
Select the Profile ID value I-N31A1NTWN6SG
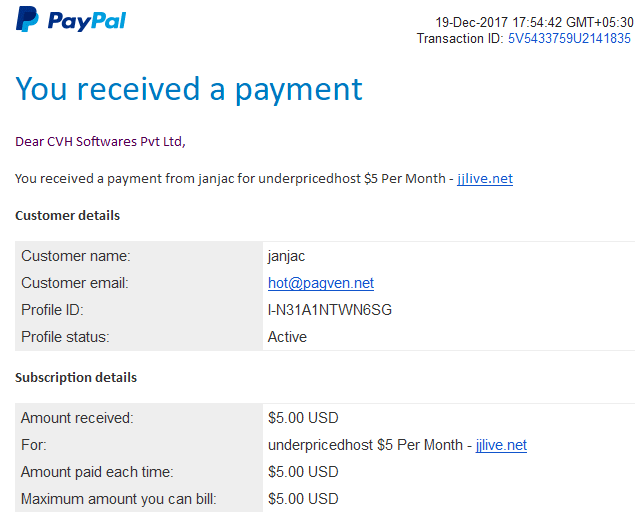coord(330,310)
